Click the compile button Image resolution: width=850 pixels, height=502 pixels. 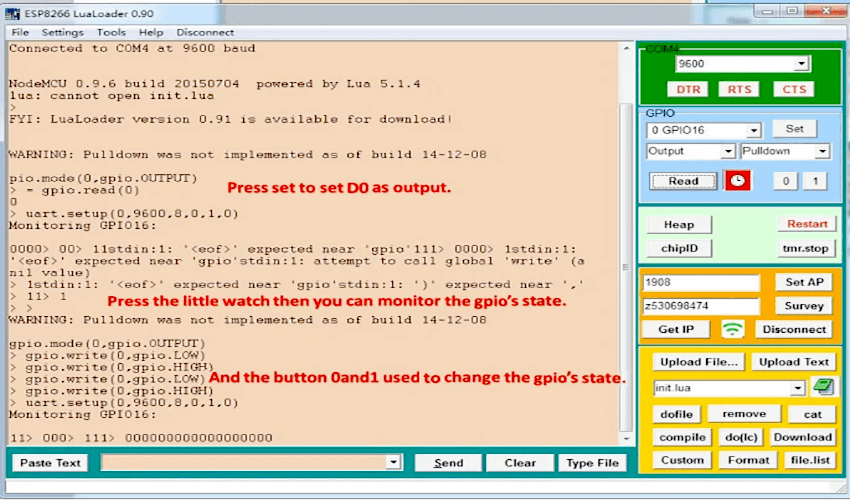(682, 437)
